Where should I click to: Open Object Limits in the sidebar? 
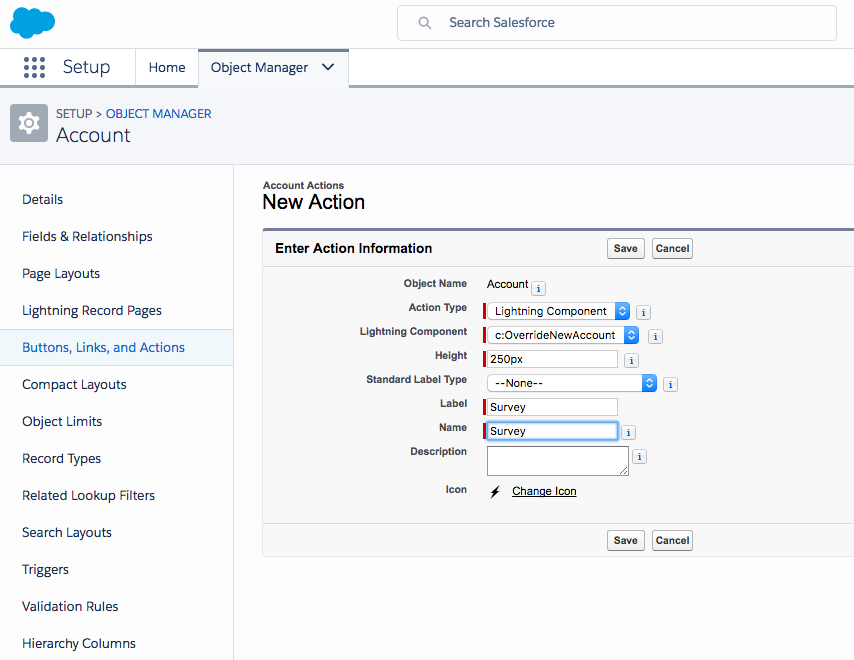62,421
